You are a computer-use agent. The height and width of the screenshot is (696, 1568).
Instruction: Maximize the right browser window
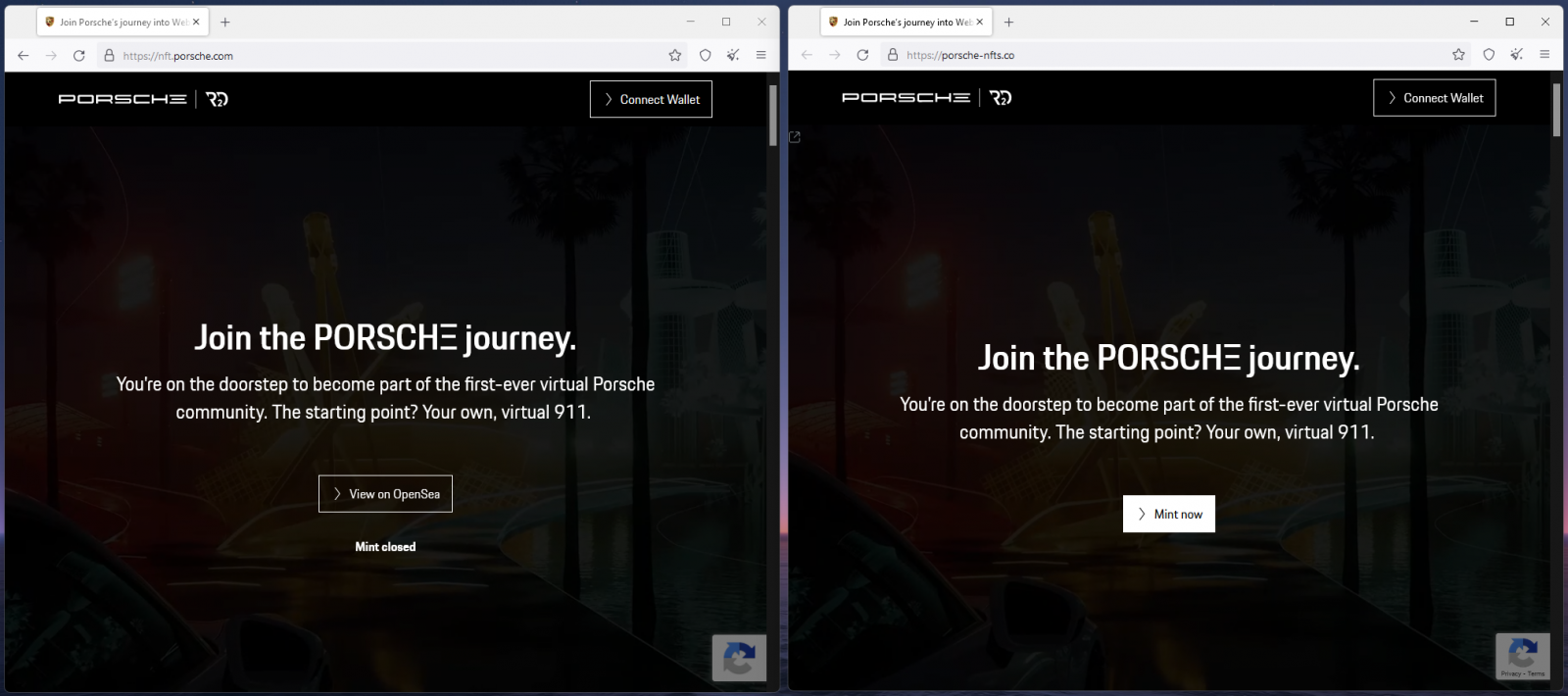(x=1510, y=22)
